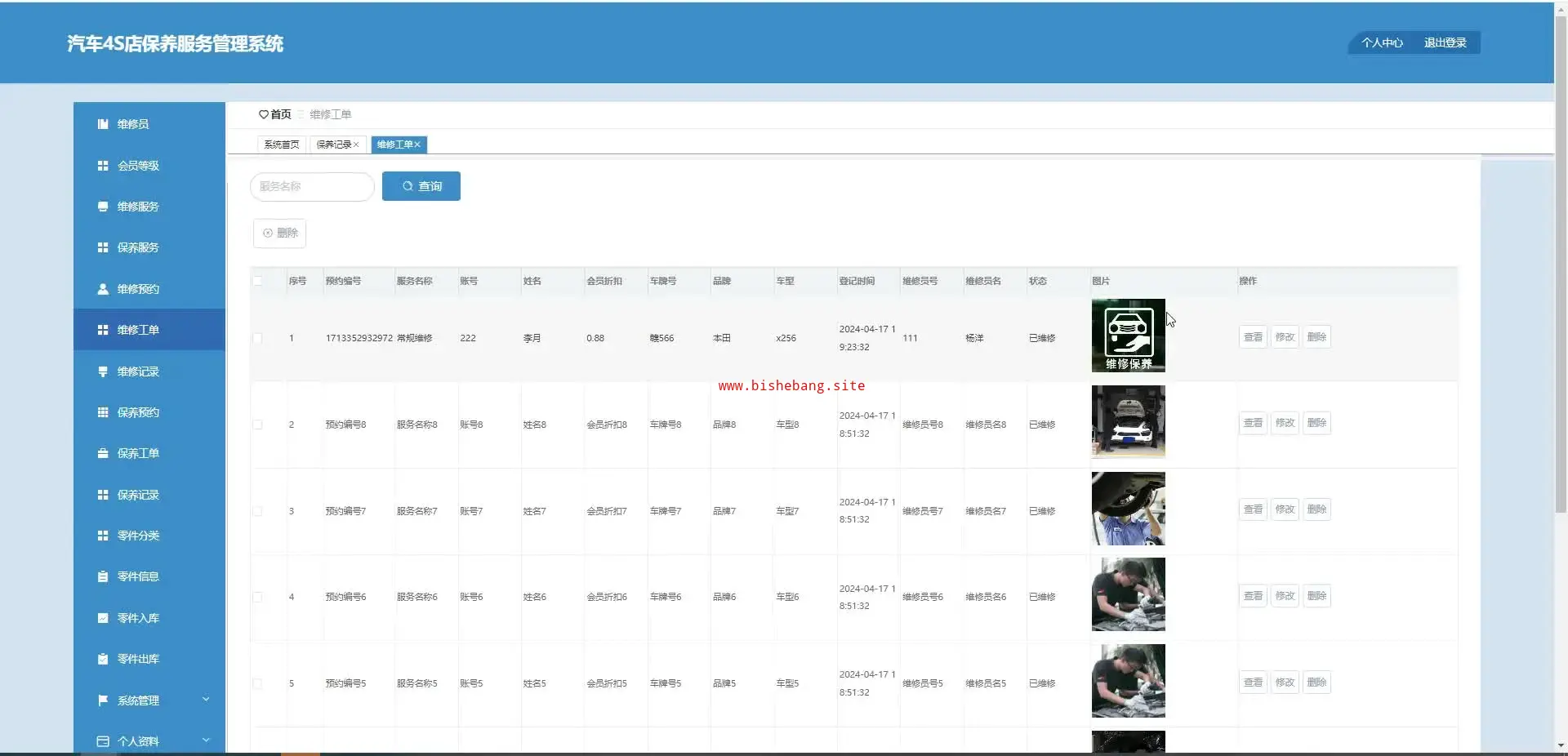
Task: Open 零件信息 clipboard icon
Action: 103,576
